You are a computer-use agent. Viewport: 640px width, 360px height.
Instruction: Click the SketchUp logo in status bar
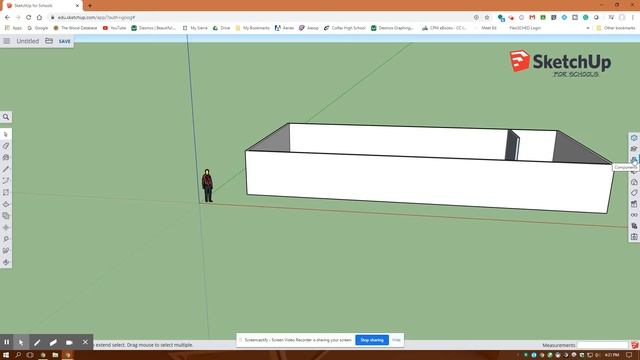click(x=635, y=345)
